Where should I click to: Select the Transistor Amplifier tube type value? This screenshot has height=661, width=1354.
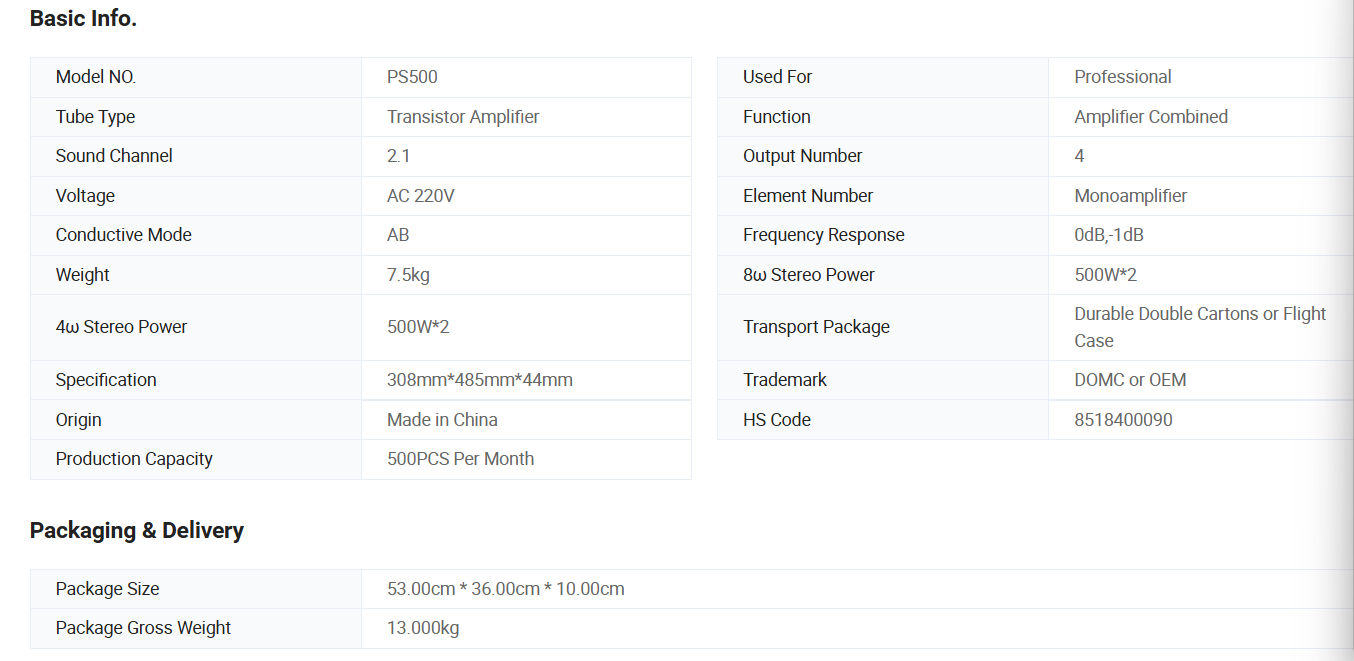coord(463,117)
